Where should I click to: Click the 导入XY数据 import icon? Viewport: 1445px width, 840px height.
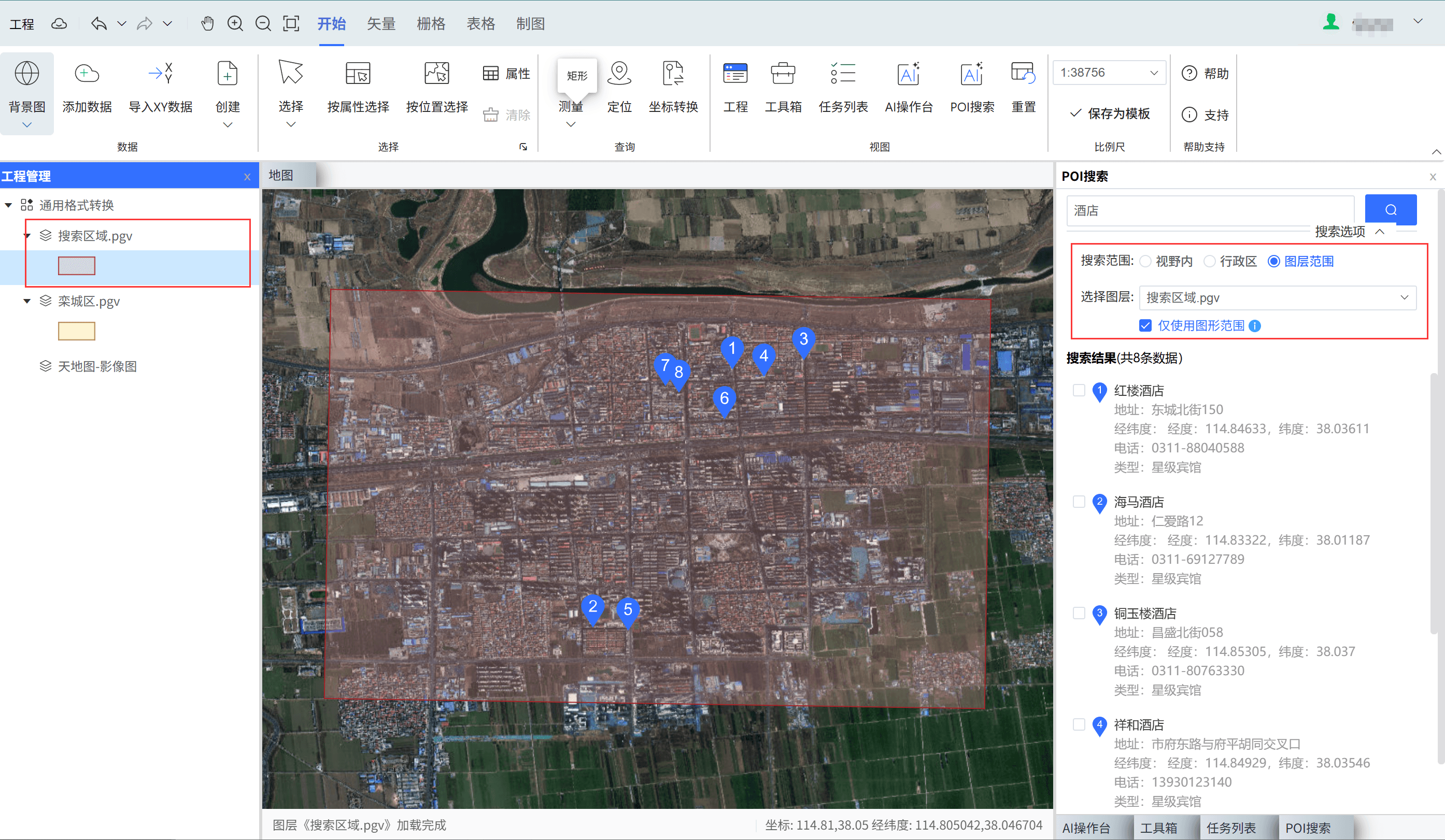[x=160, y=75]
